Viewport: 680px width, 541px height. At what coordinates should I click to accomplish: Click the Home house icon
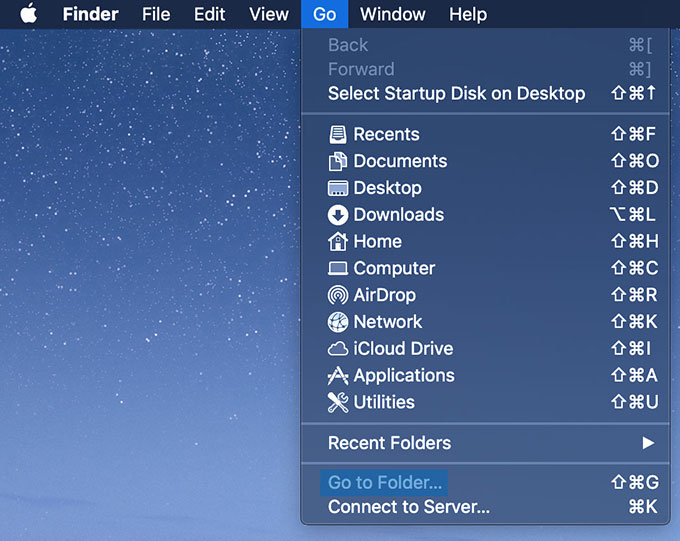click(x=337, y=242)
